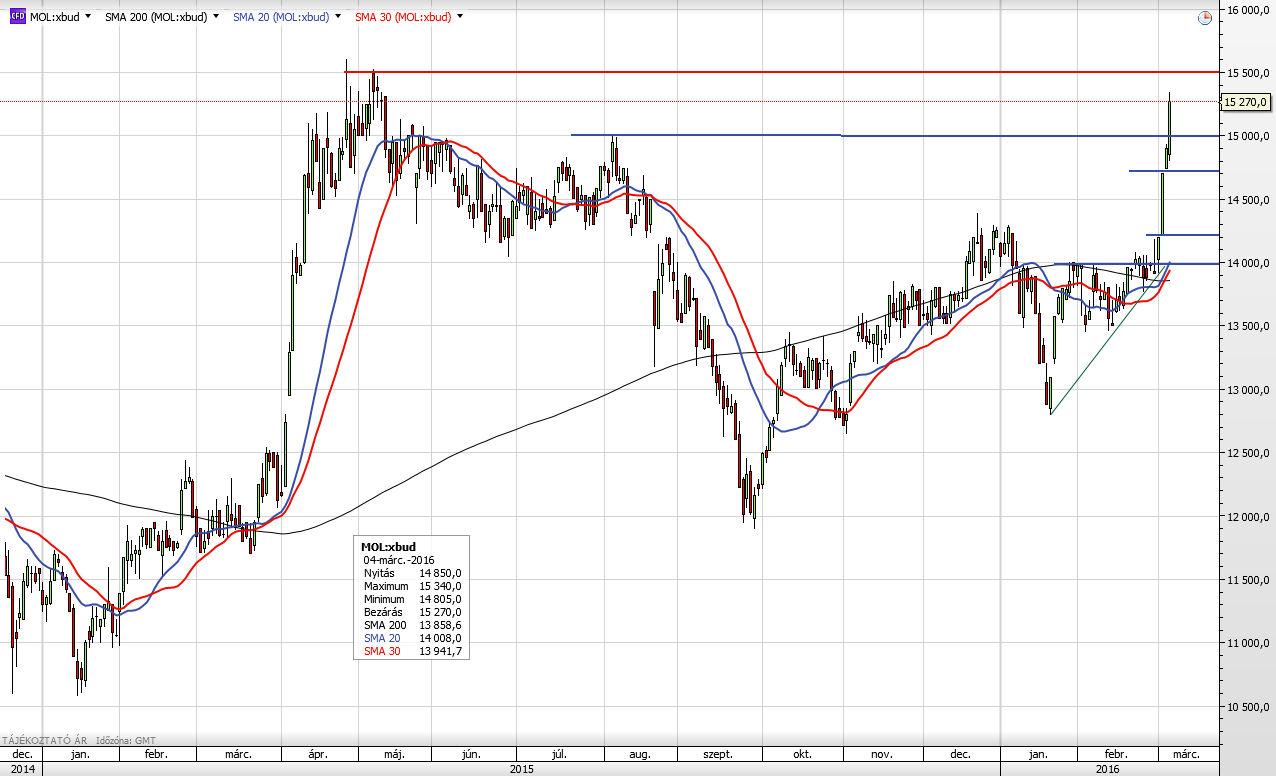Click the Bezárás row in the data box
1276x776 pixels.
pyautogui.click(x=412, y=612)
